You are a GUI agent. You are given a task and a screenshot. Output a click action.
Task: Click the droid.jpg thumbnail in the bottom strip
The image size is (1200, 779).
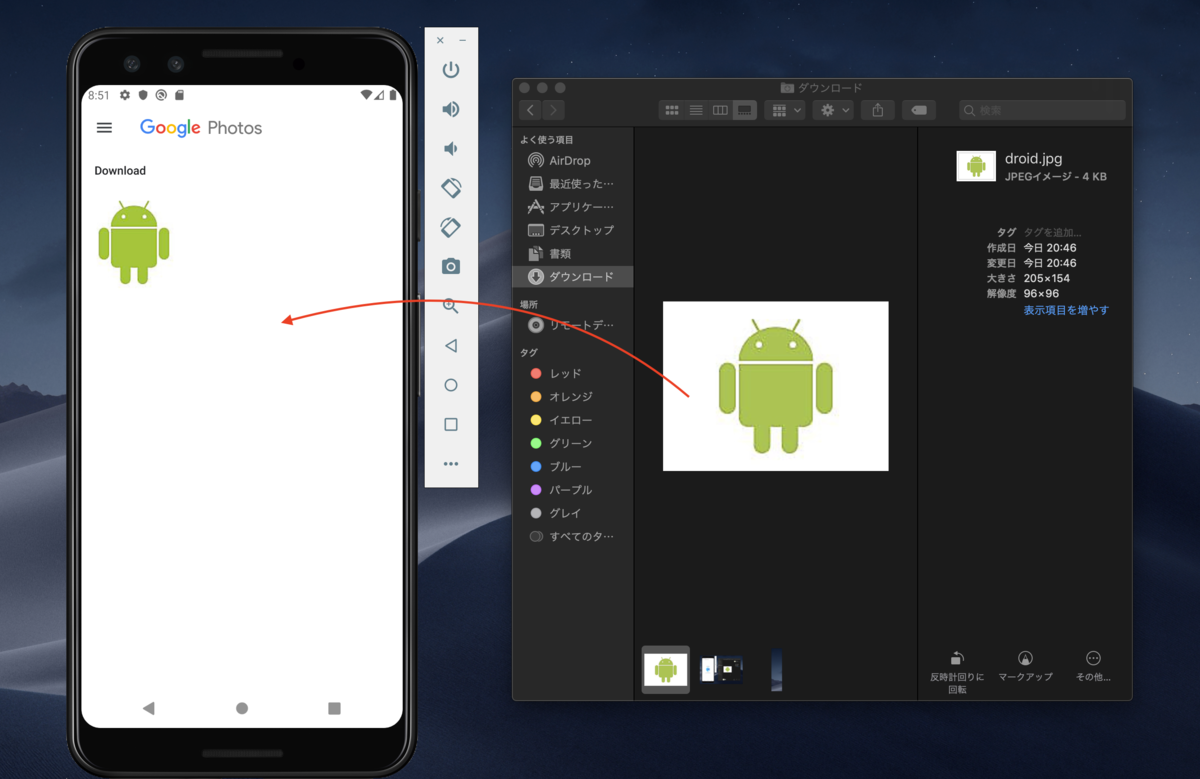point(665,670)
